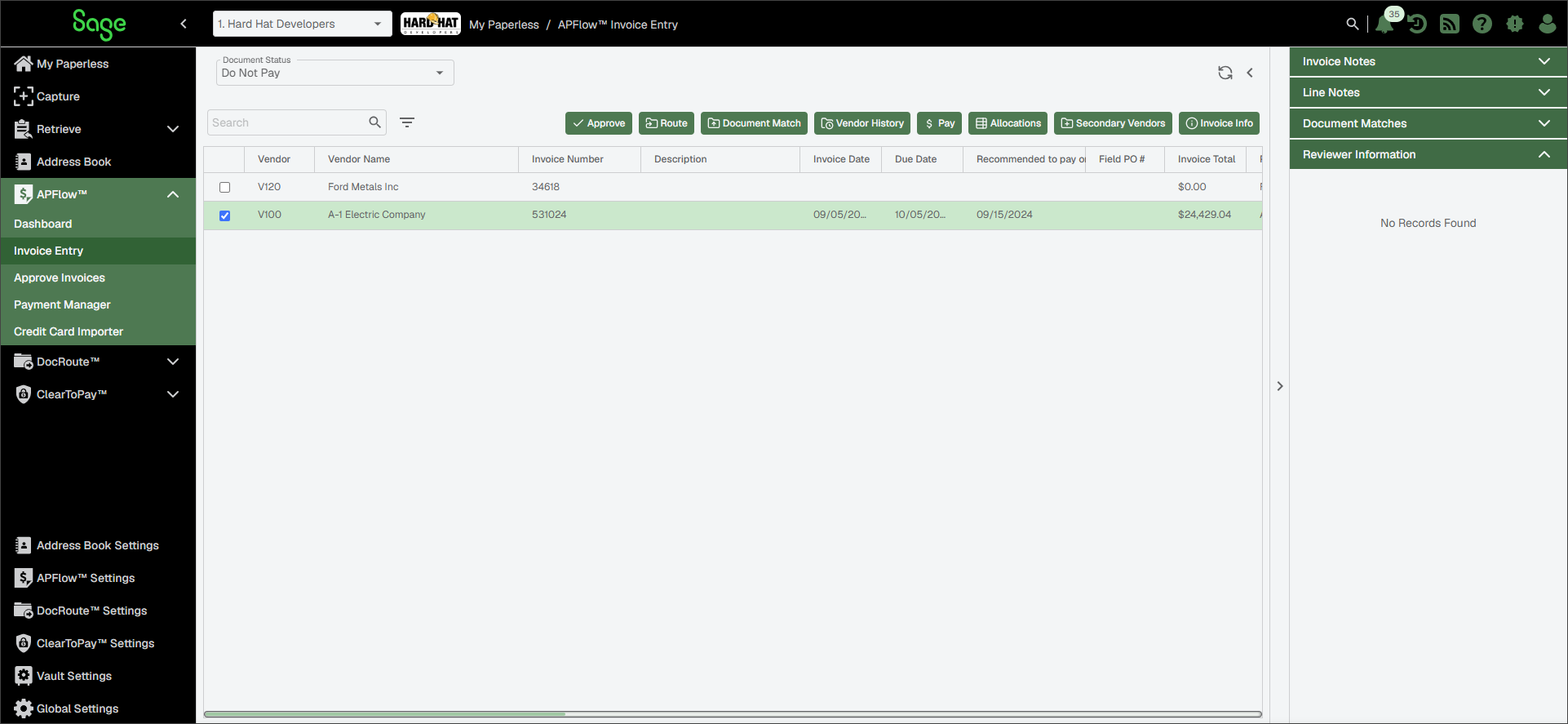Expand the Retrieve menu chevron

[x=173, y=129]
